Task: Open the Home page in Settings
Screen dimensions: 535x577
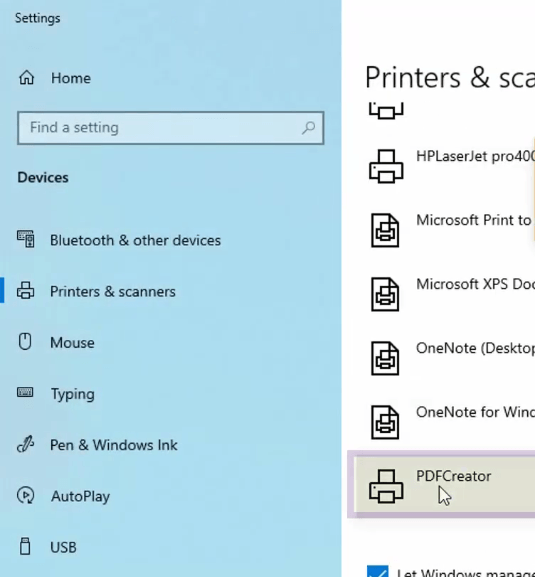Action: [71, 78]
